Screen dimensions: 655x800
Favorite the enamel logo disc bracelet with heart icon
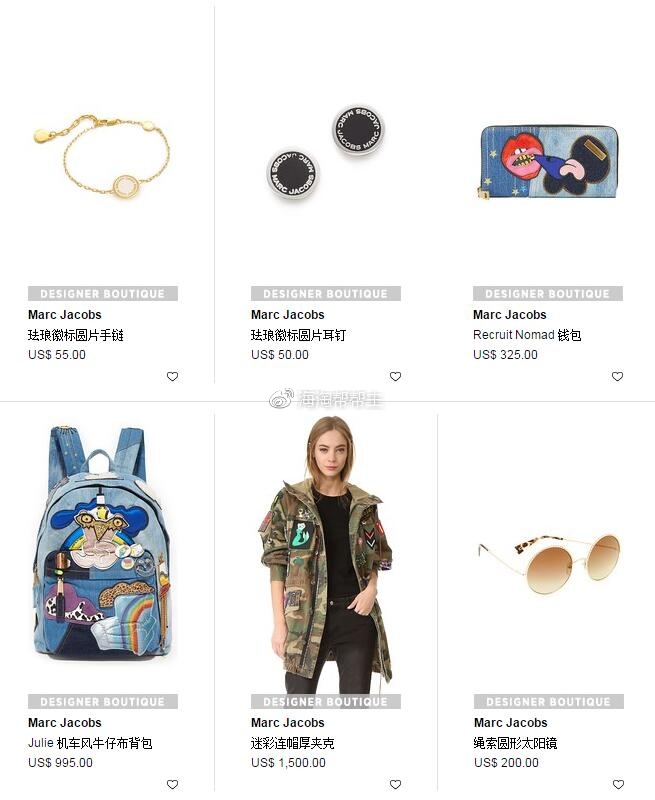coord(172,377)
